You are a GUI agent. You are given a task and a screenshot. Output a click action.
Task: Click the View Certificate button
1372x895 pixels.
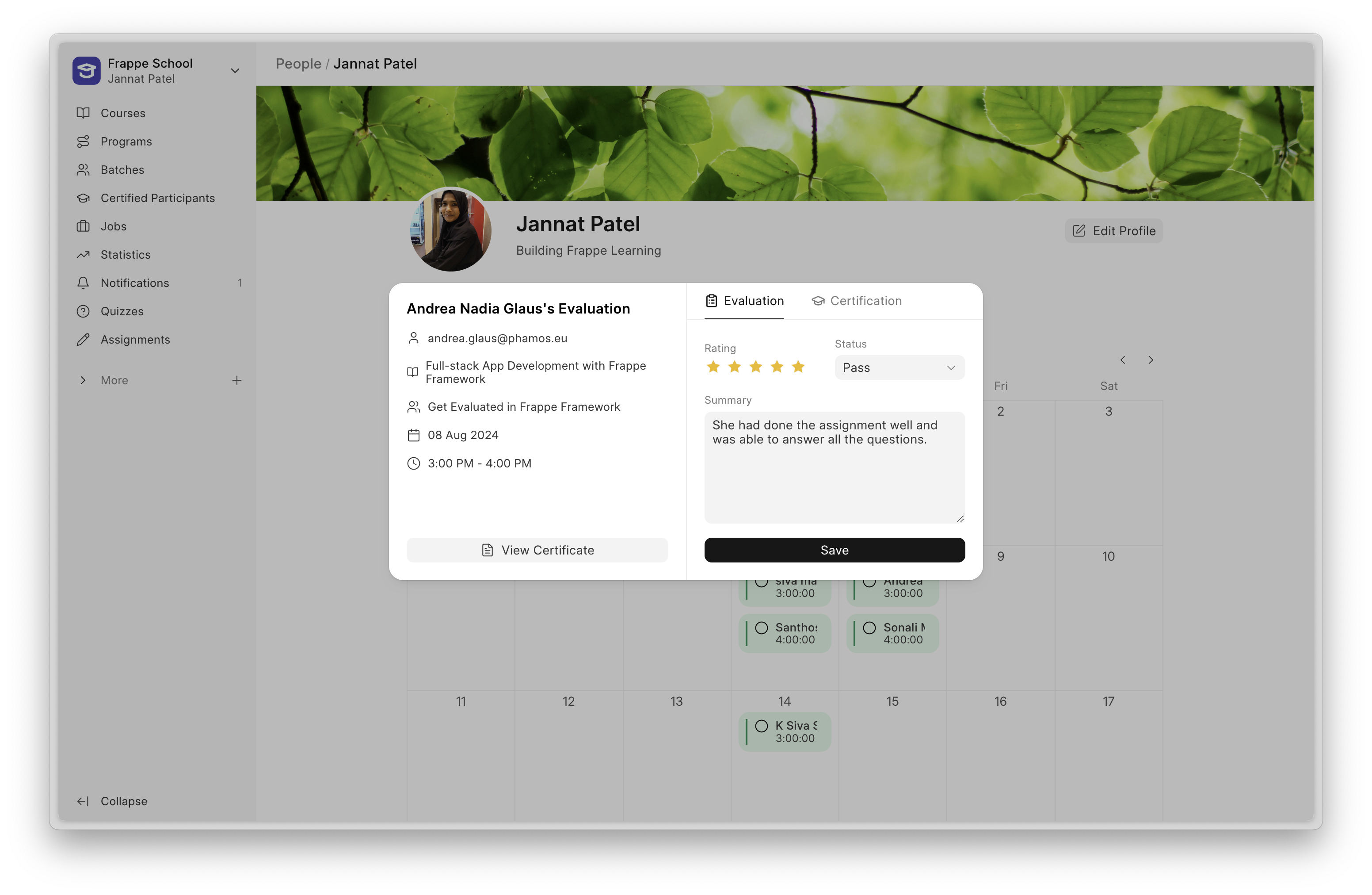pos(537,550)
